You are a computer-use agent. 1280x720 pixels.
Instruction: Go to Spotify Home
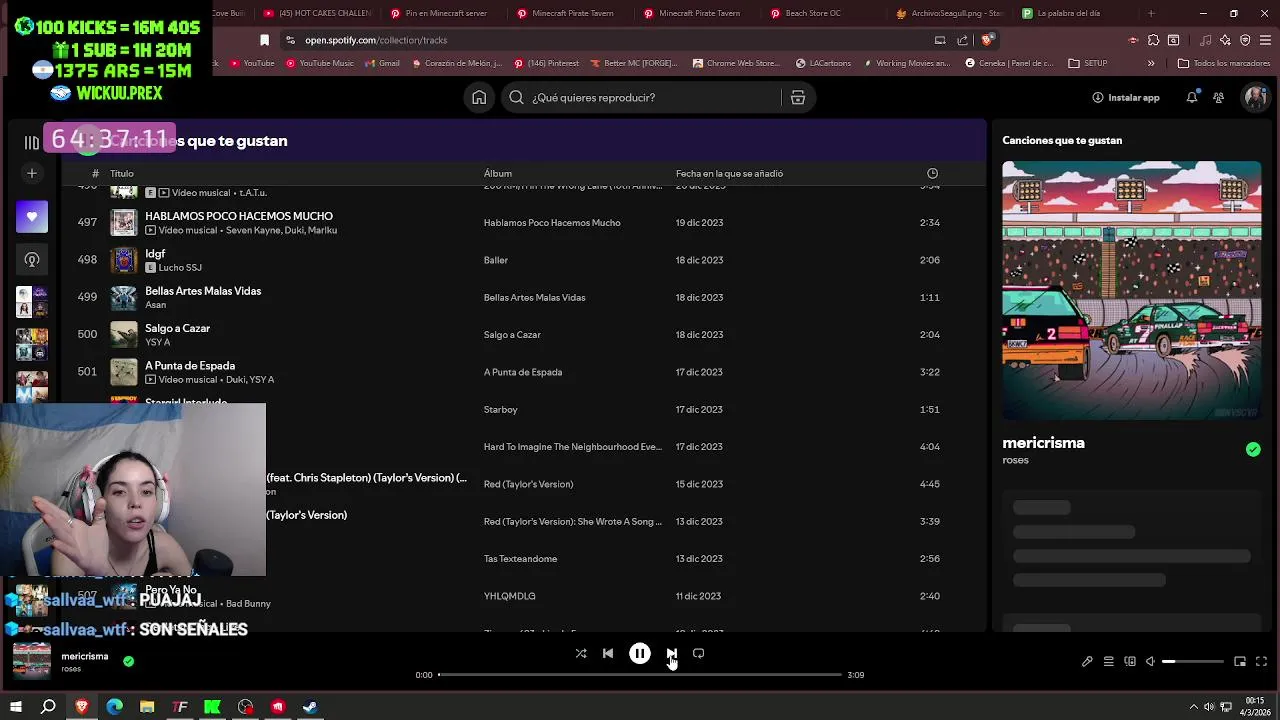pos(479,97)
